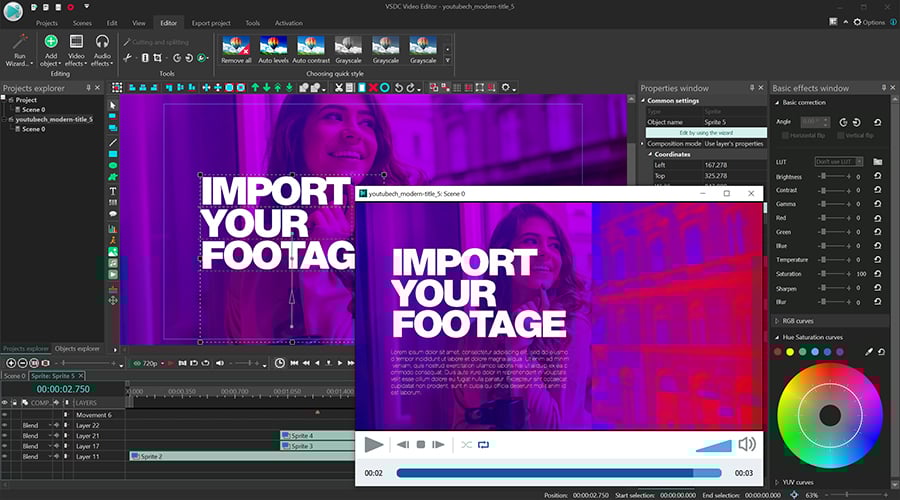Open the LUT dropdown

pyautogui.click(x=837, y=161)
